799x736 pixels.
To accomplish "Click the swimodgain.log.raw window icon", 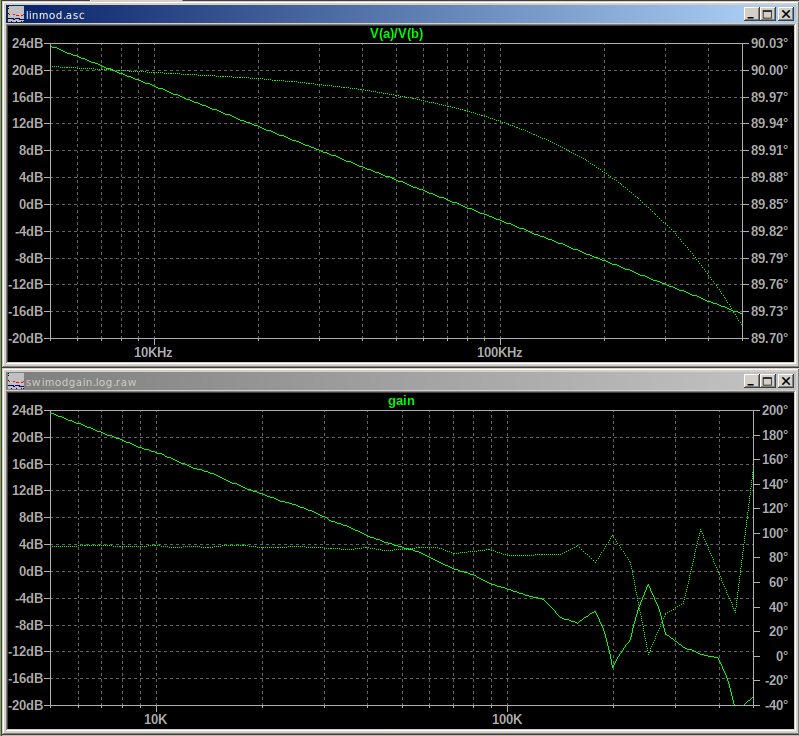I will tap(16, 381).
